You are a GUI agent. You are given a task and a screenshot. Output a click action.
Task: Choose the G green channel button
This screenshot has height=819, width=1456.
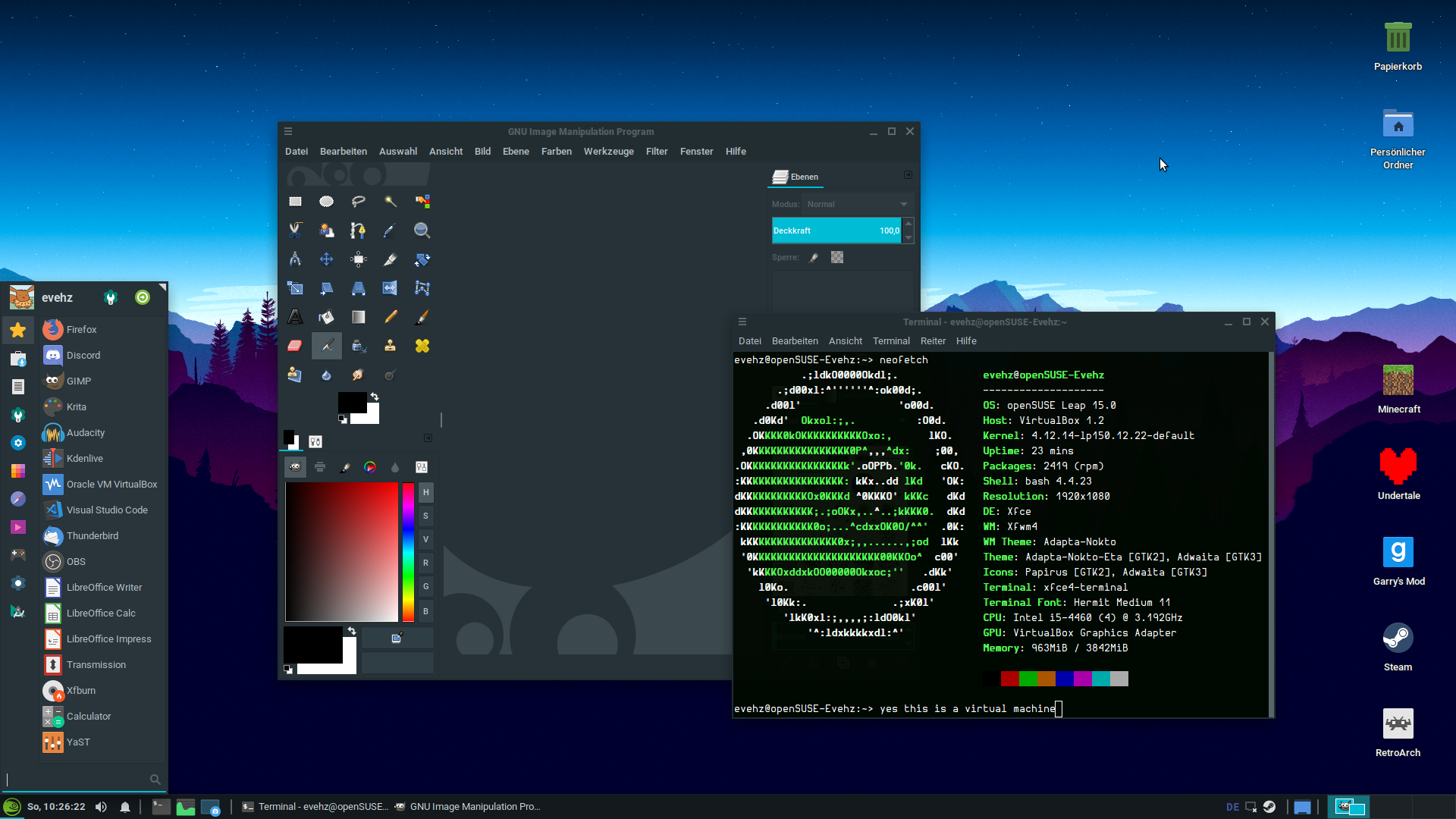[x=426, y=587]
